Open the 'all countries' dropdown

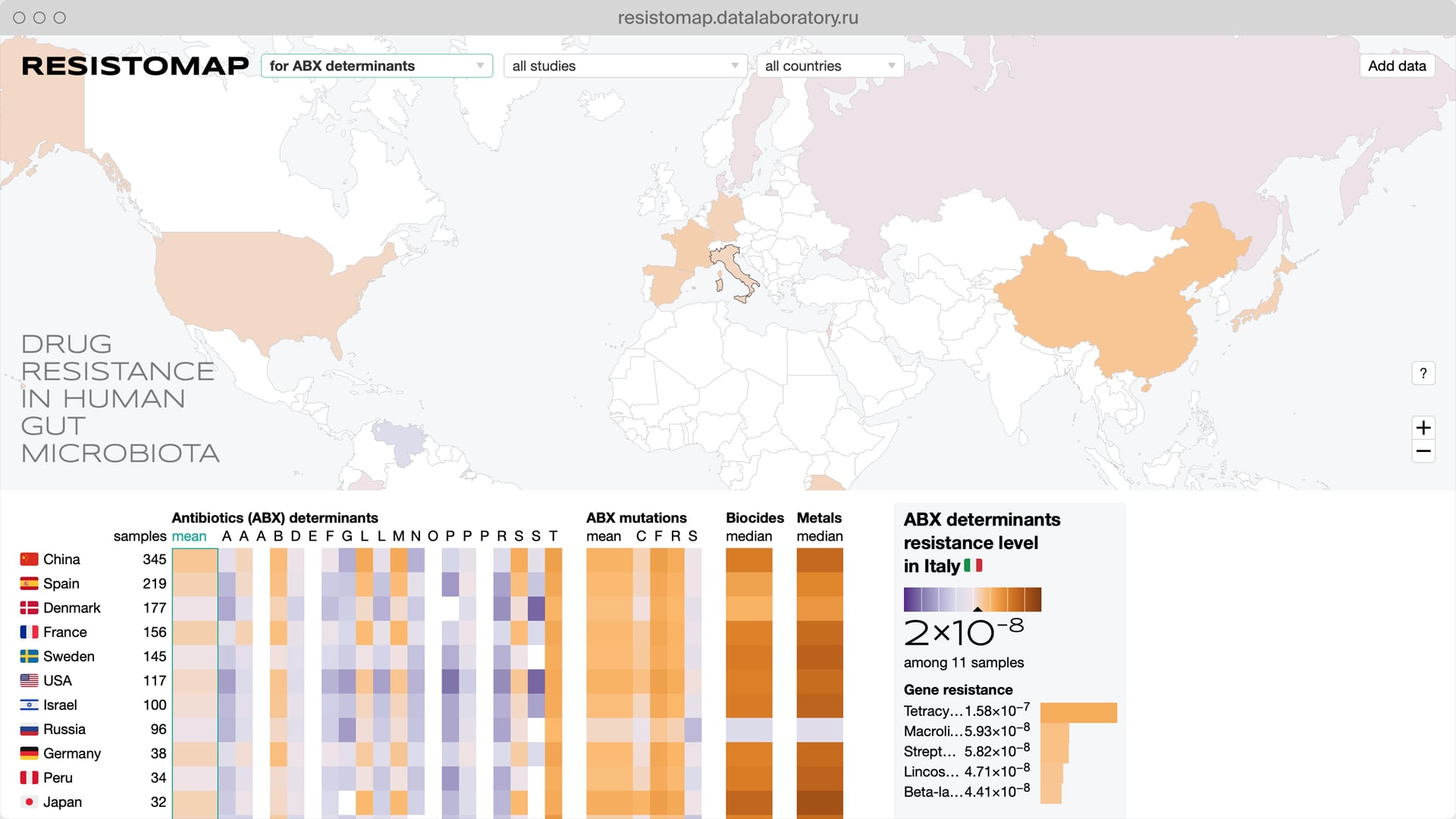(830, 66)
